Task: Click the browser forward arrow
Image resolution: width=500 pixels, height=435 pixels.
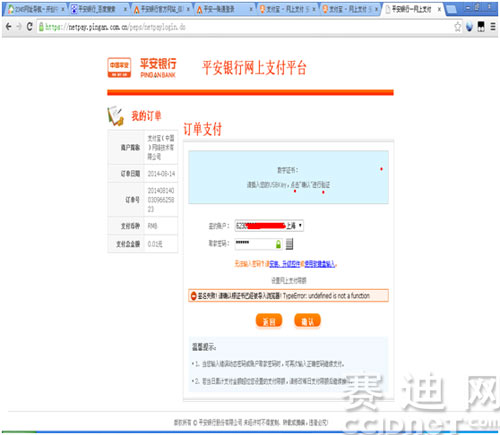Action: (19, 27)
